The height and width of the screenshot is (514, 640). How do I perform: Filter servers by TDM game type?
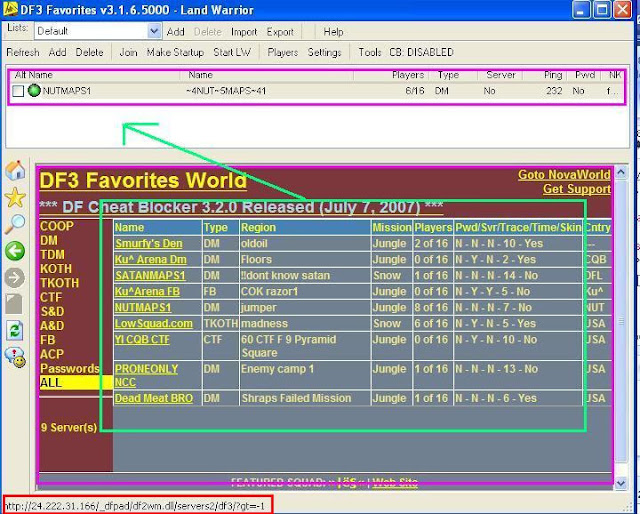(52, 255)
